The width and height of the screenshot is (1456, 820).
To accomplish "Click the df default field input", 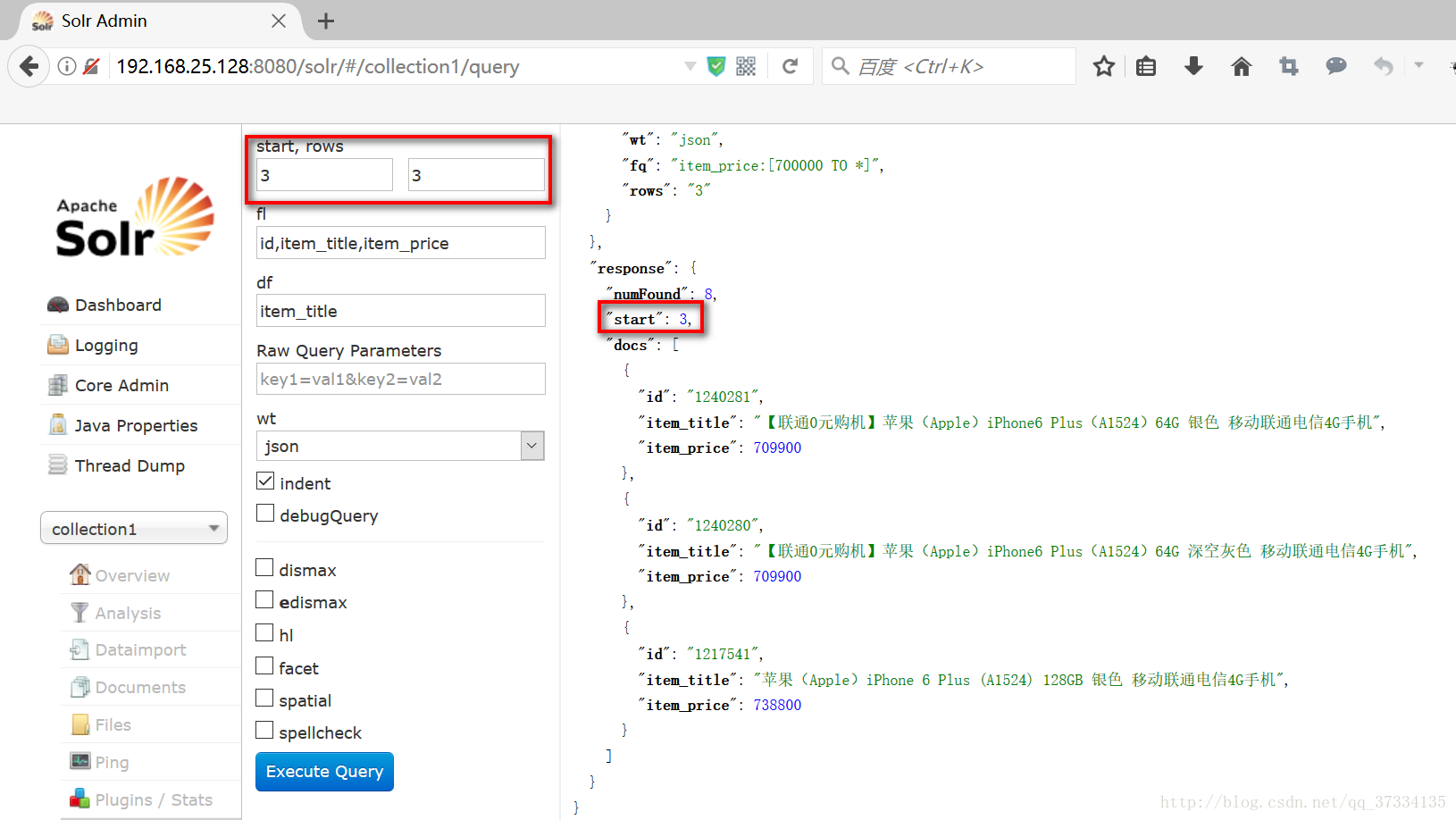I will [x=400, y=311].
